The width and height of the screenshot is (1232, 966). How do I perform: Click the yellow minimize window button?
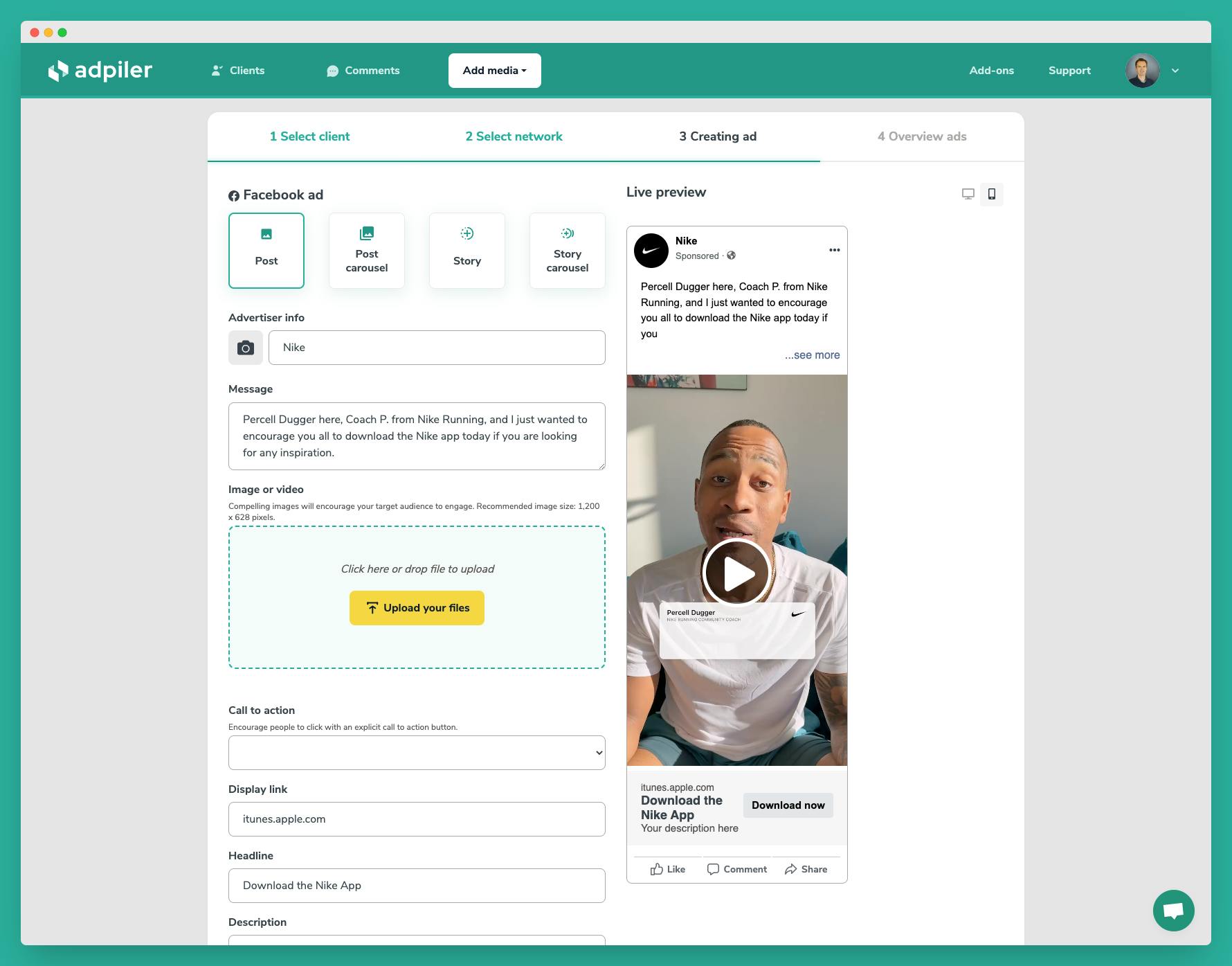(48, 33)
